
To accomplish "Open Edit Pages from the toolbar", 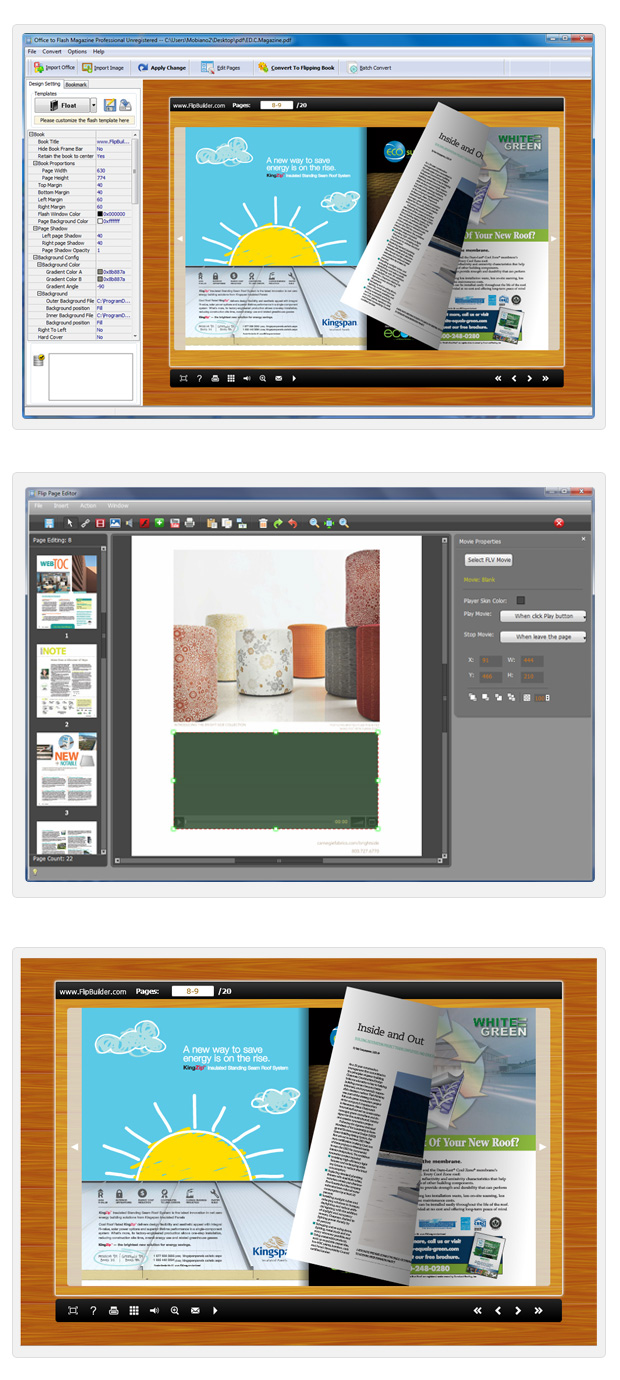I will tap(221, 68).
